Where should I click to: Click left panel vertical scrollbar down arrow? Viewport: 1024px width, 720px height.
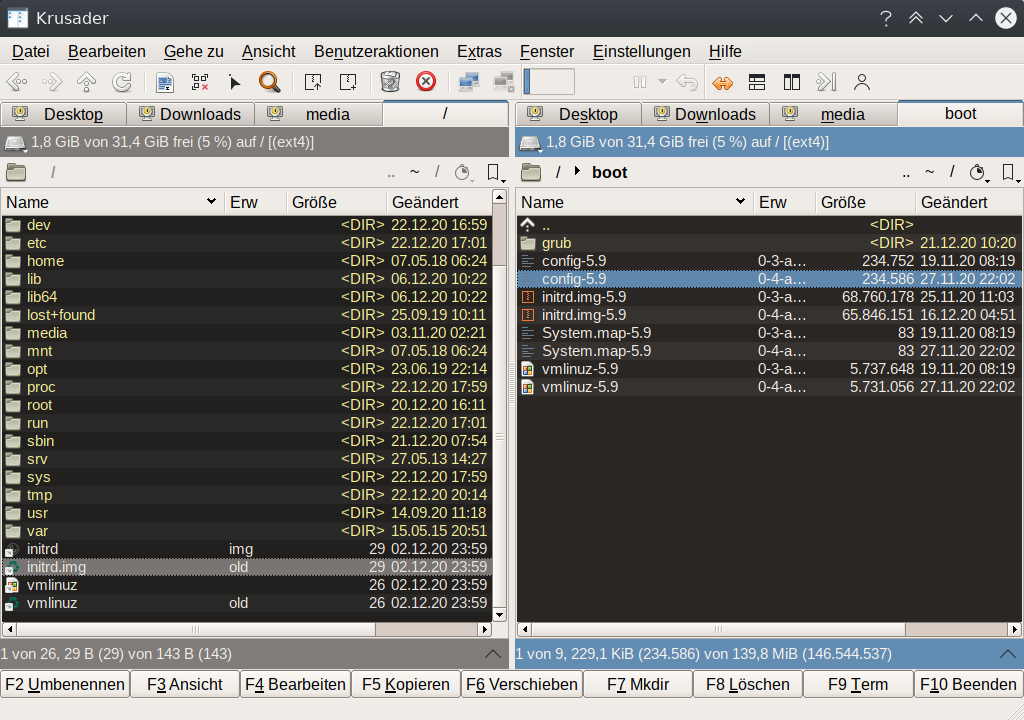coord(500,614)
